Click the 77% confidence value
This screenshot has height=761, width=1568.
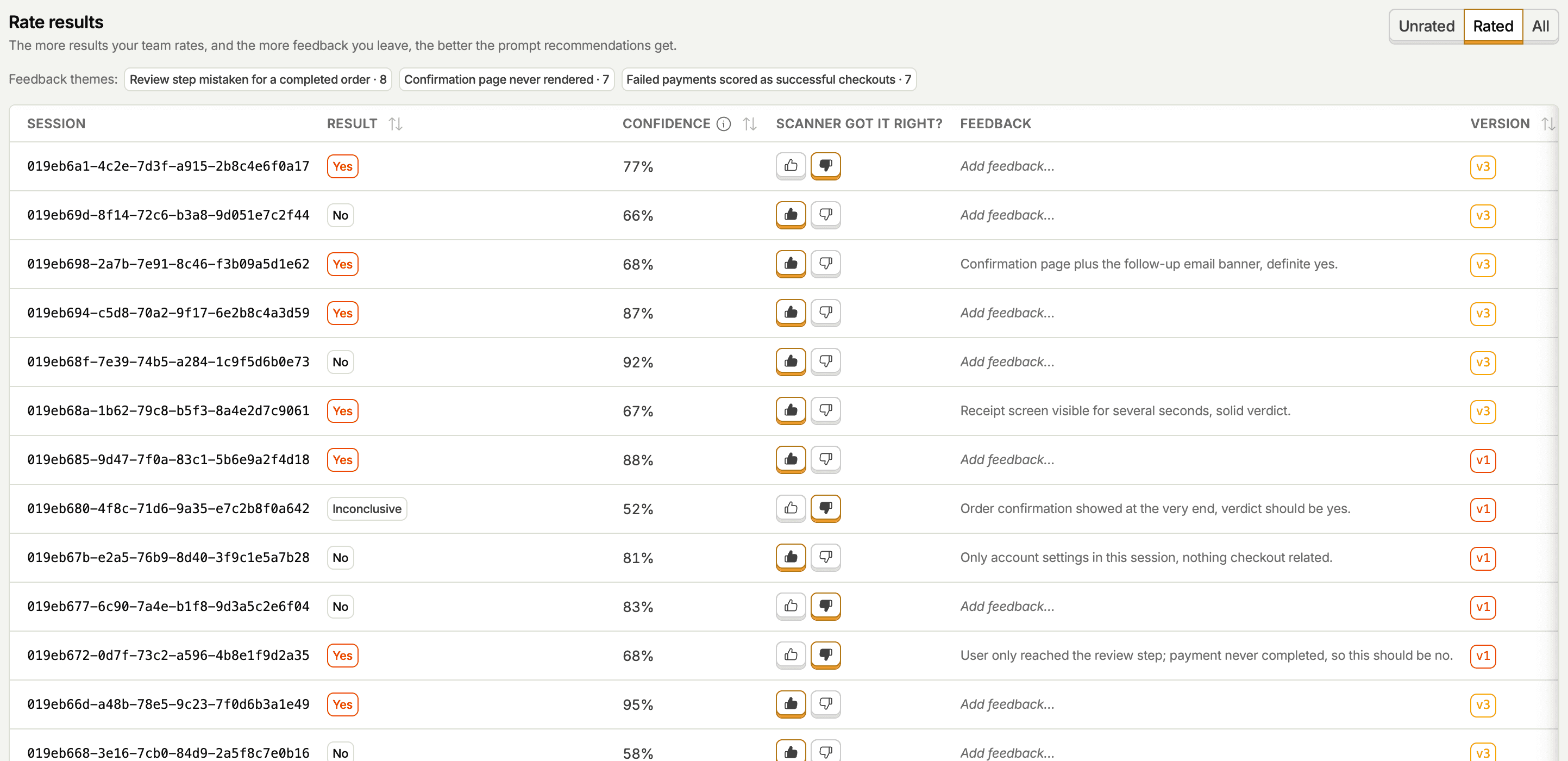[x=637, y=167]
